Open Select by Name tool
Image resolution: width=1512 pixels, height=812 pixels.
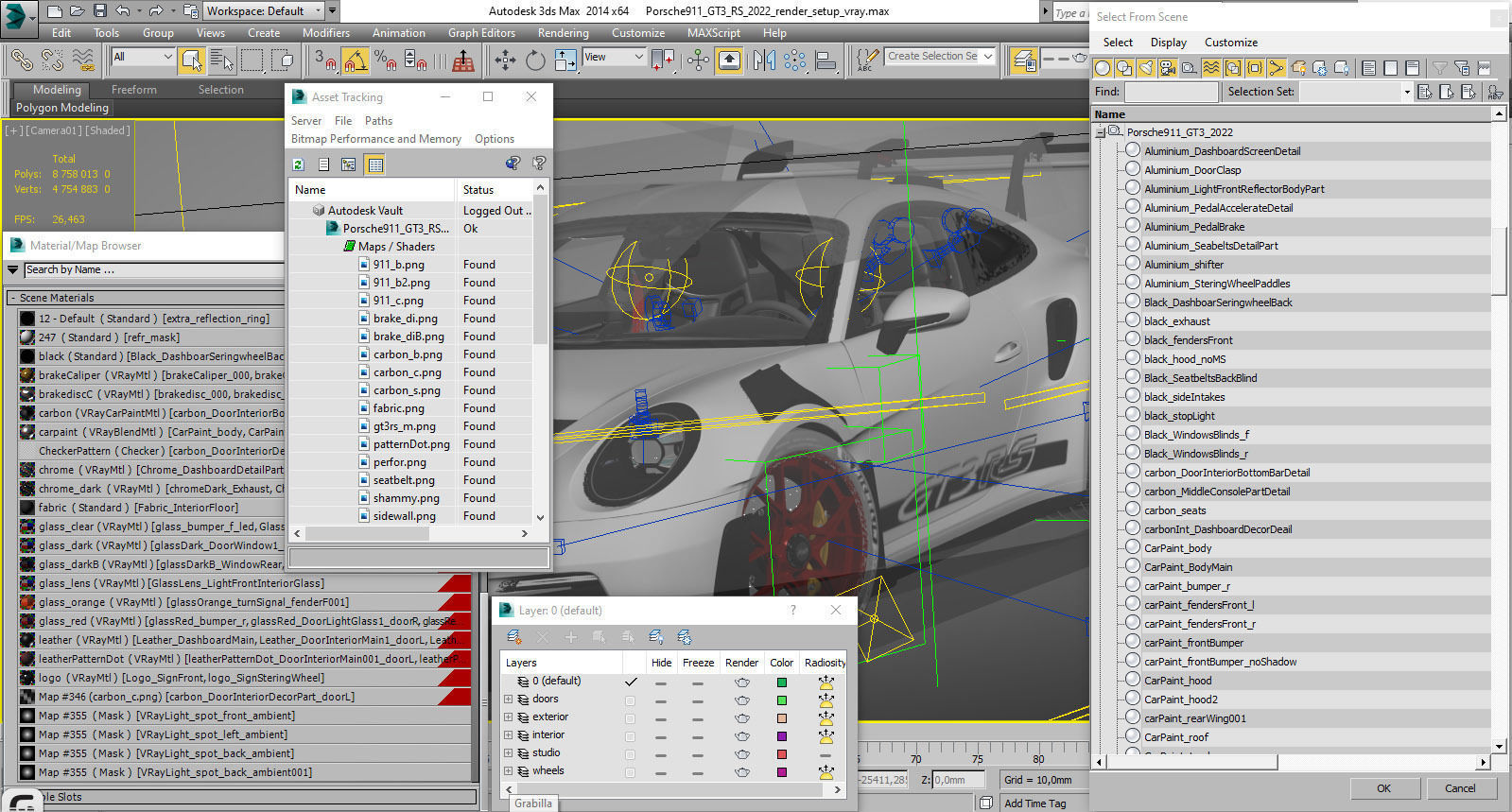pos(222,60)
